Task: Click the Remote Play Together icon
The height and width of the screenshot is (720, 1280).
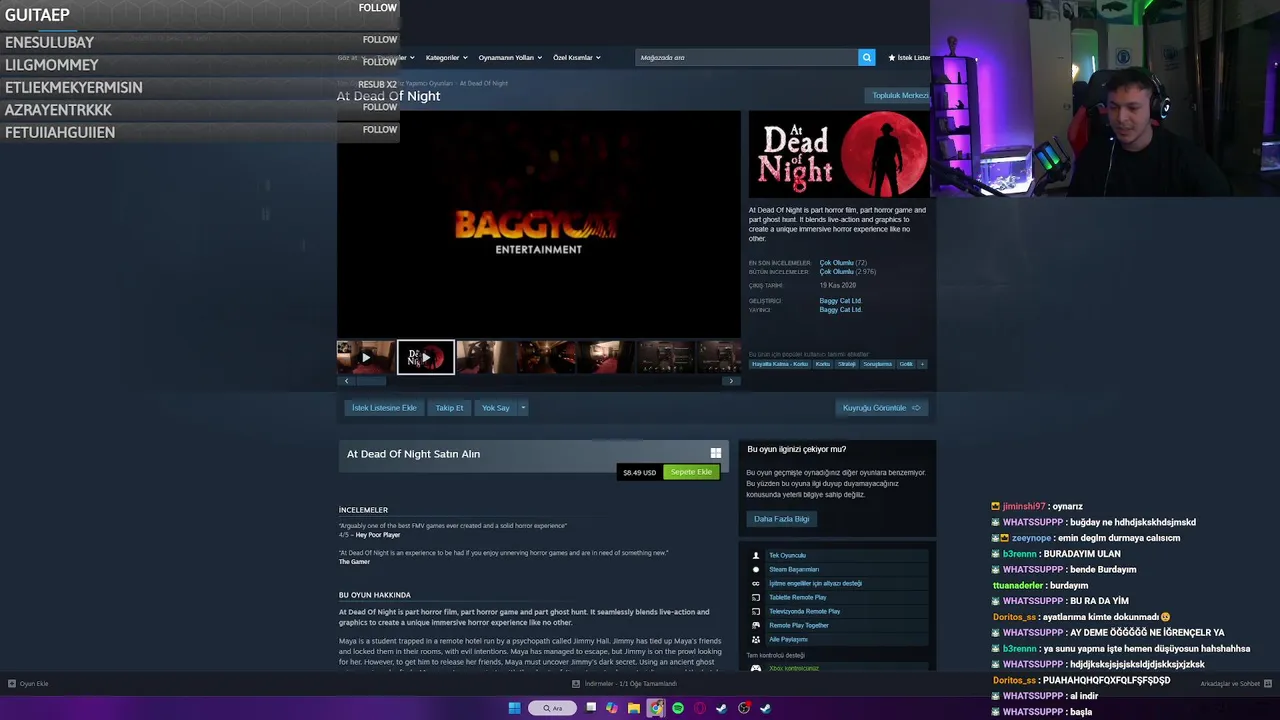Action: coord(756,625)
